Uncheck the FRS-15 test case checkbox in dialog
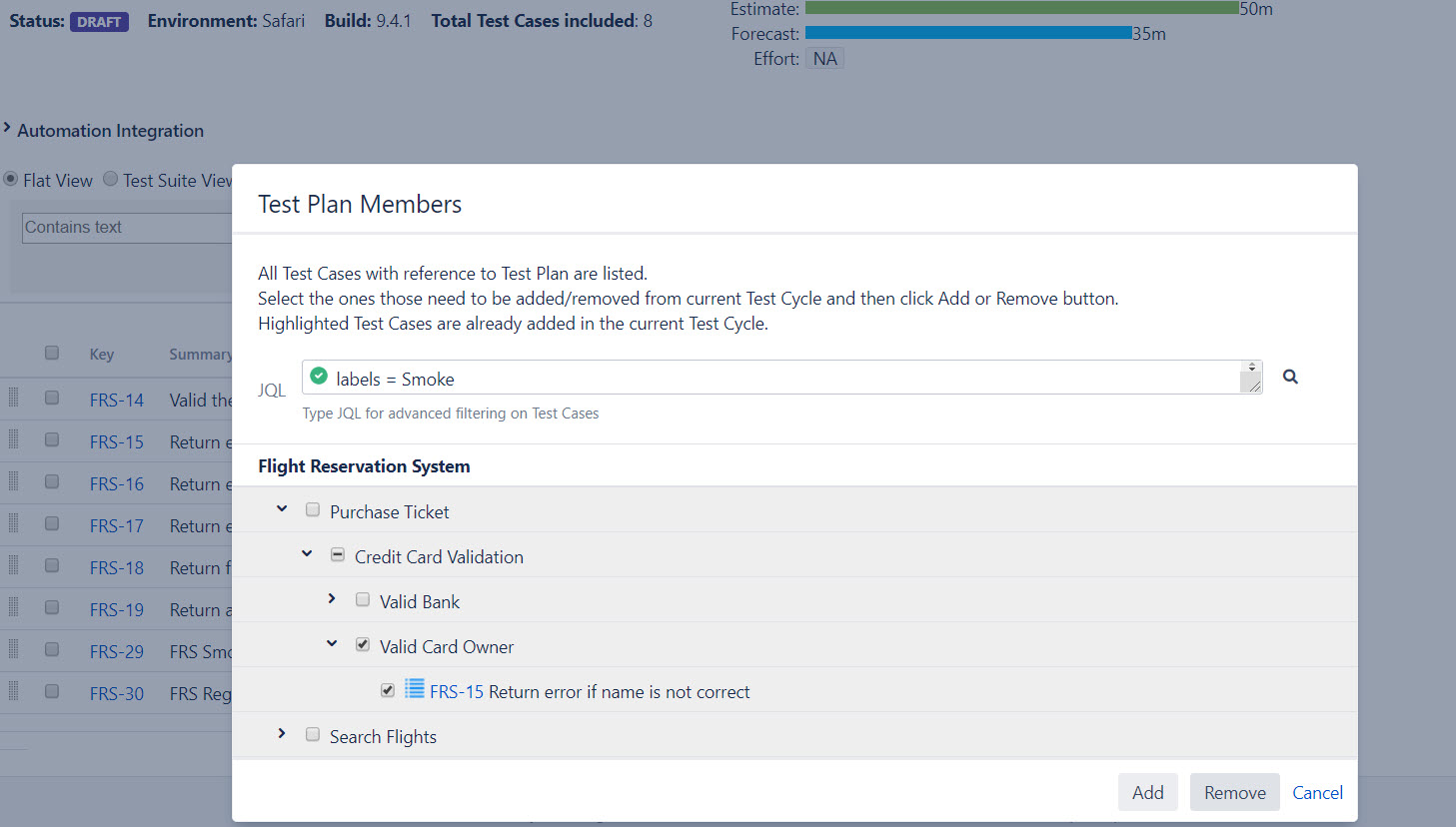Image resolution: width=1456 pixels, height=827 pixels. [388, 690]
